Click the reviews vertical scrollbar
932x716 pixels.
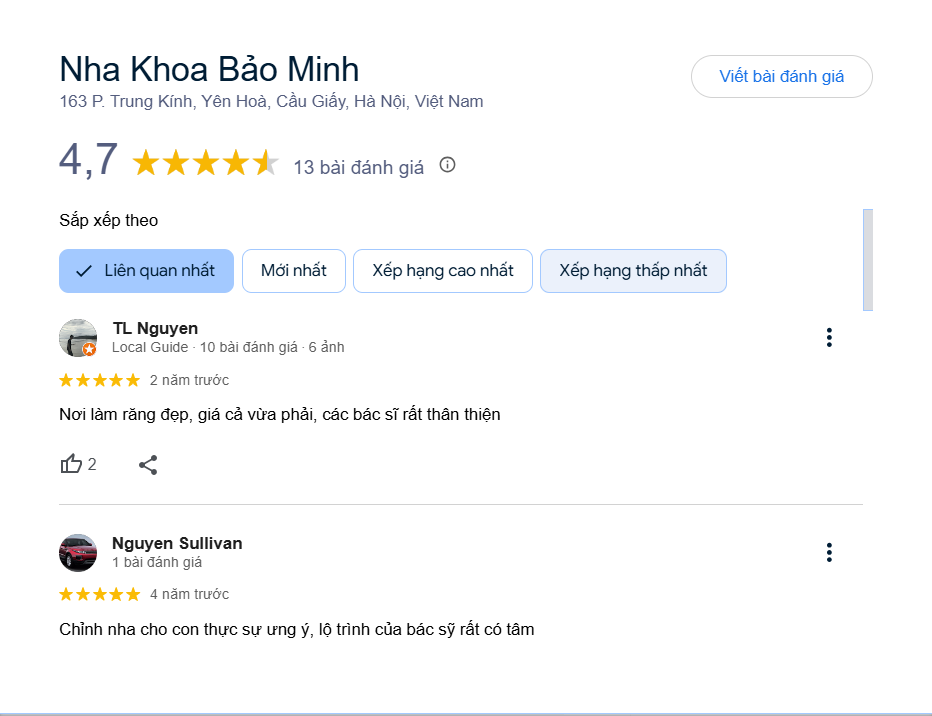click(867, 259)
